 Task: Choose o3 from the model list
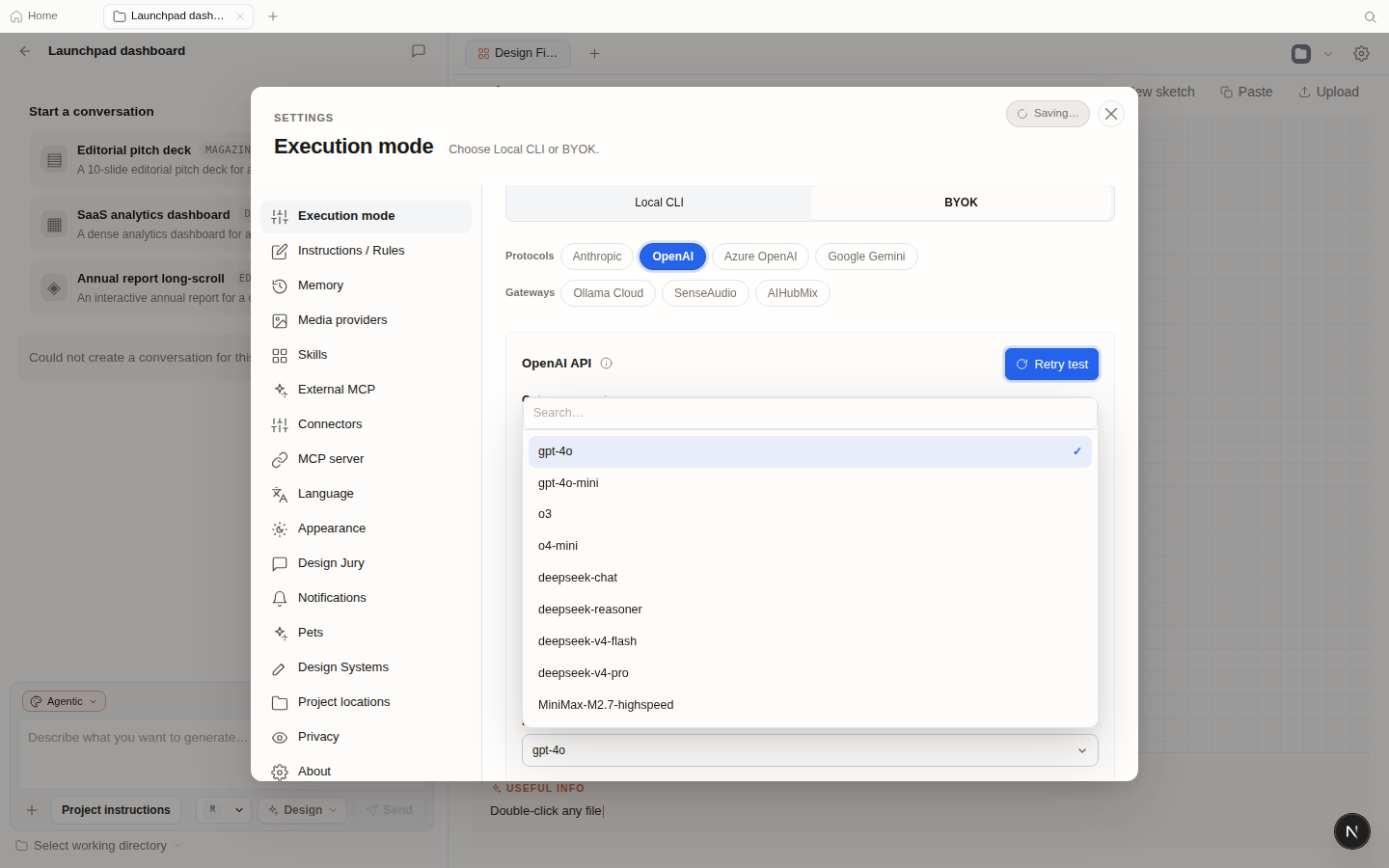click(x=810, y=514)
